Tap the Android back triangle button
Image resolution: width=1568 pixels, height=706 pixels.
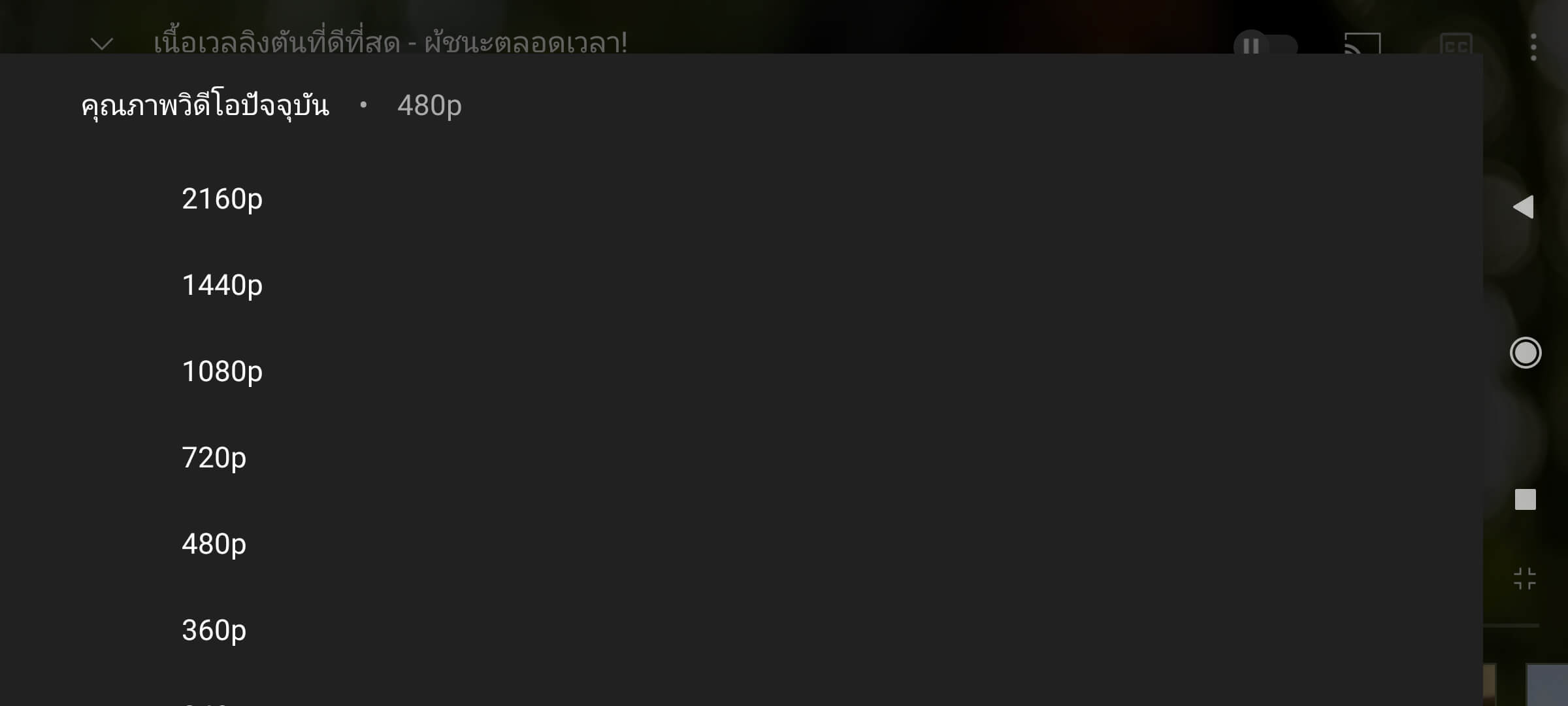(x=1524, y=207)
